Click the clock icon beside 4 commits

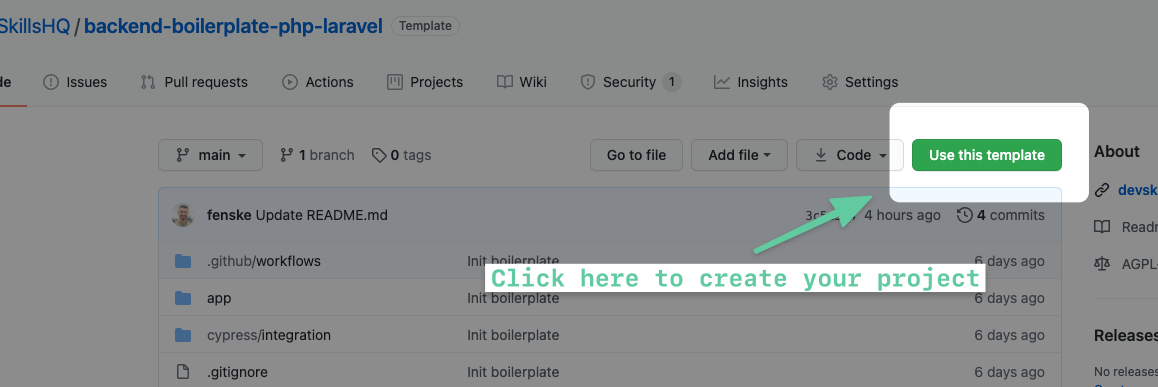(x=965, y=215)
